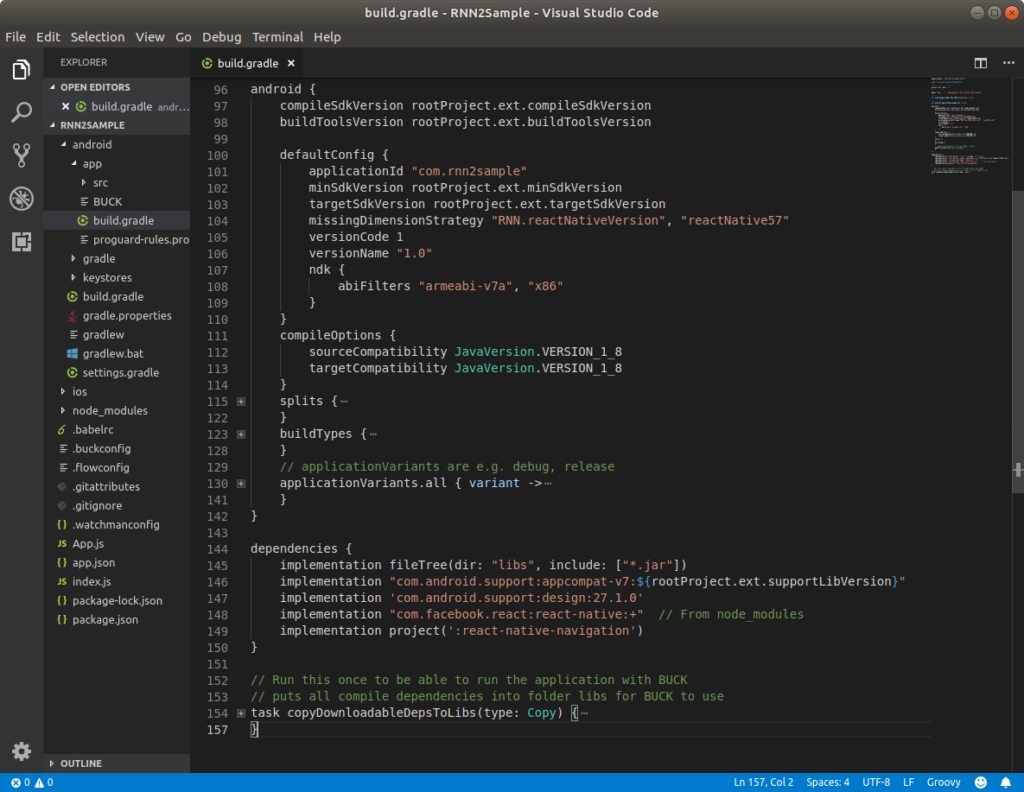Viewport: 1024px width, 792px height.
Task: Select the build.gradle editor tab
Action: tap(246, 62)
